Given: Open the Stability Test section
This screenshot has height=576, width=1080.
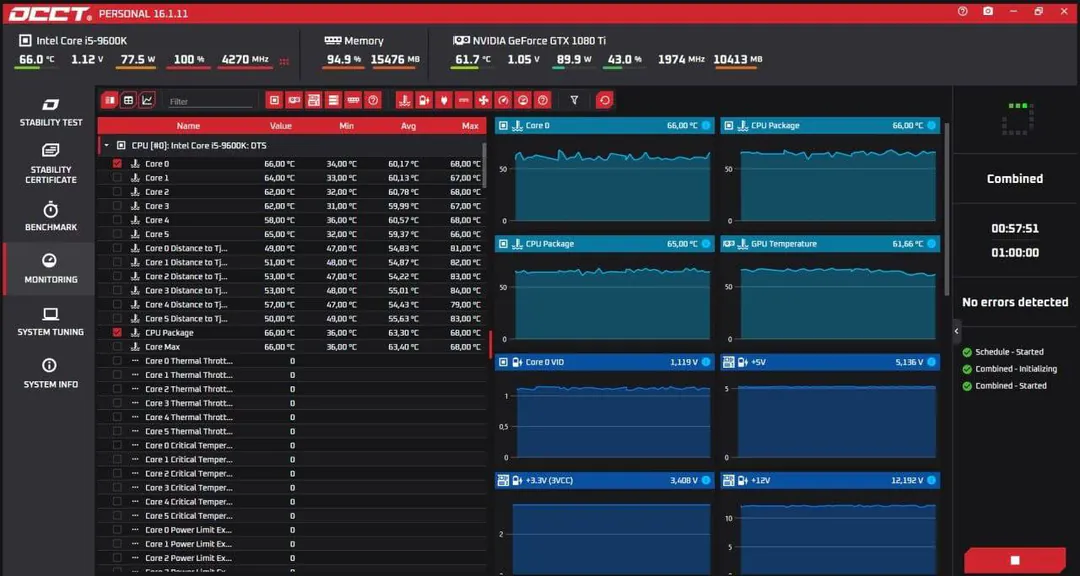Looking at the screenshot, I should click(50, 112).
